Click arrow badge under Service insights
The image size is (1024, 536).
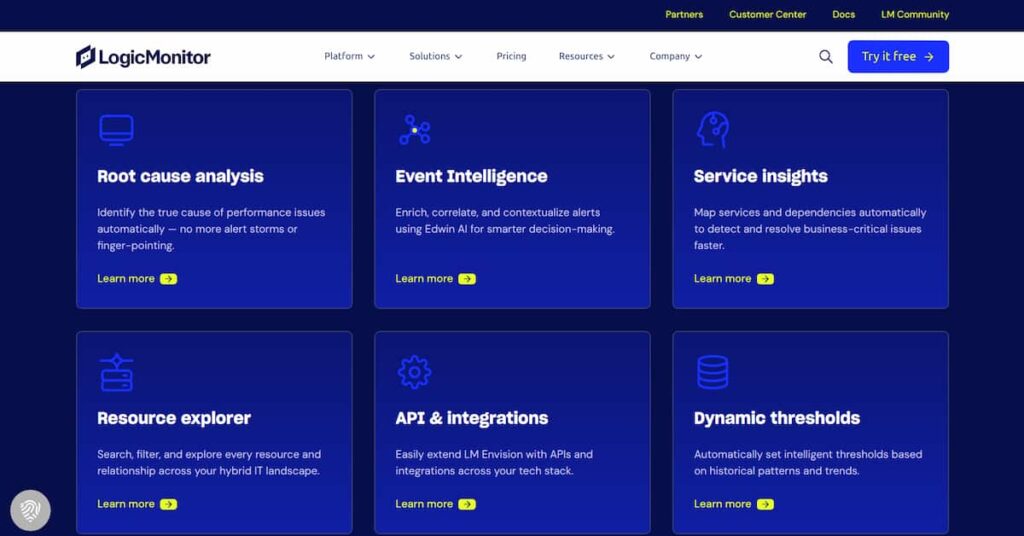765,279
